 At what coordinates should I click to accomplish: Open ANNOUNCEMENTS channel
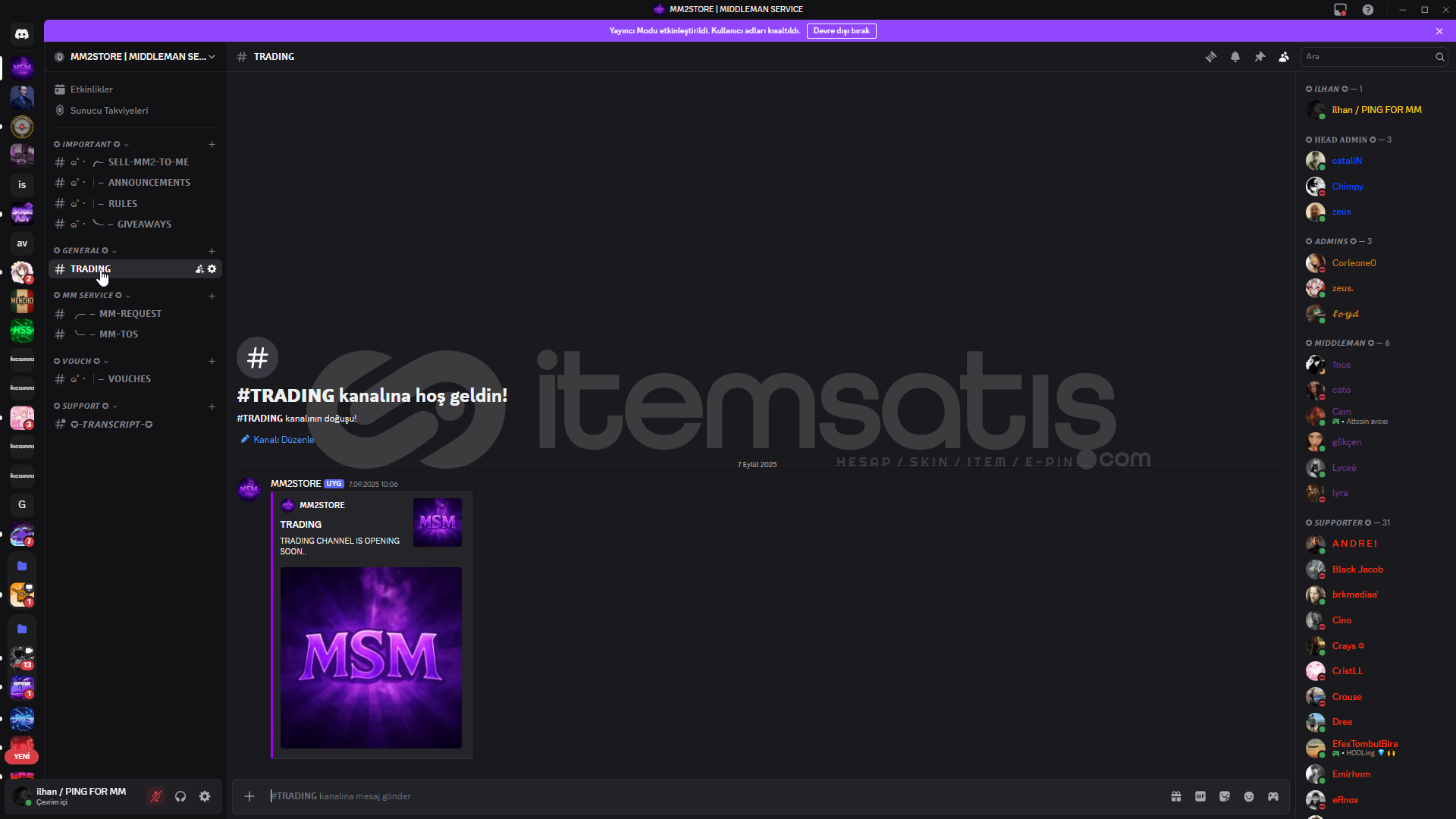click(135, 183)
